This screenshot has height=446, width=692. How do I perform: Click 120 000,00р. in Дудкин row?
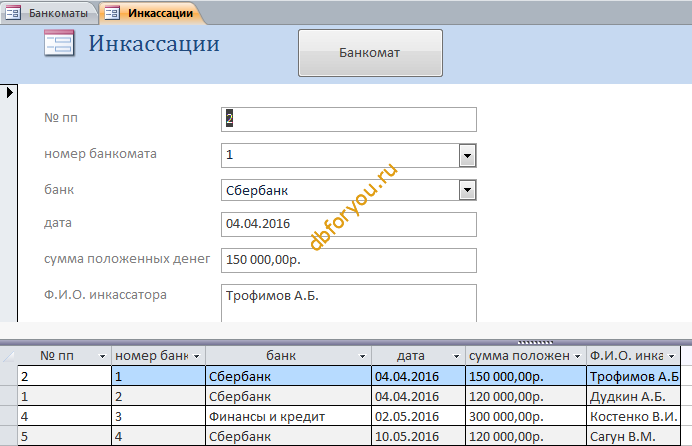[526, 396]
